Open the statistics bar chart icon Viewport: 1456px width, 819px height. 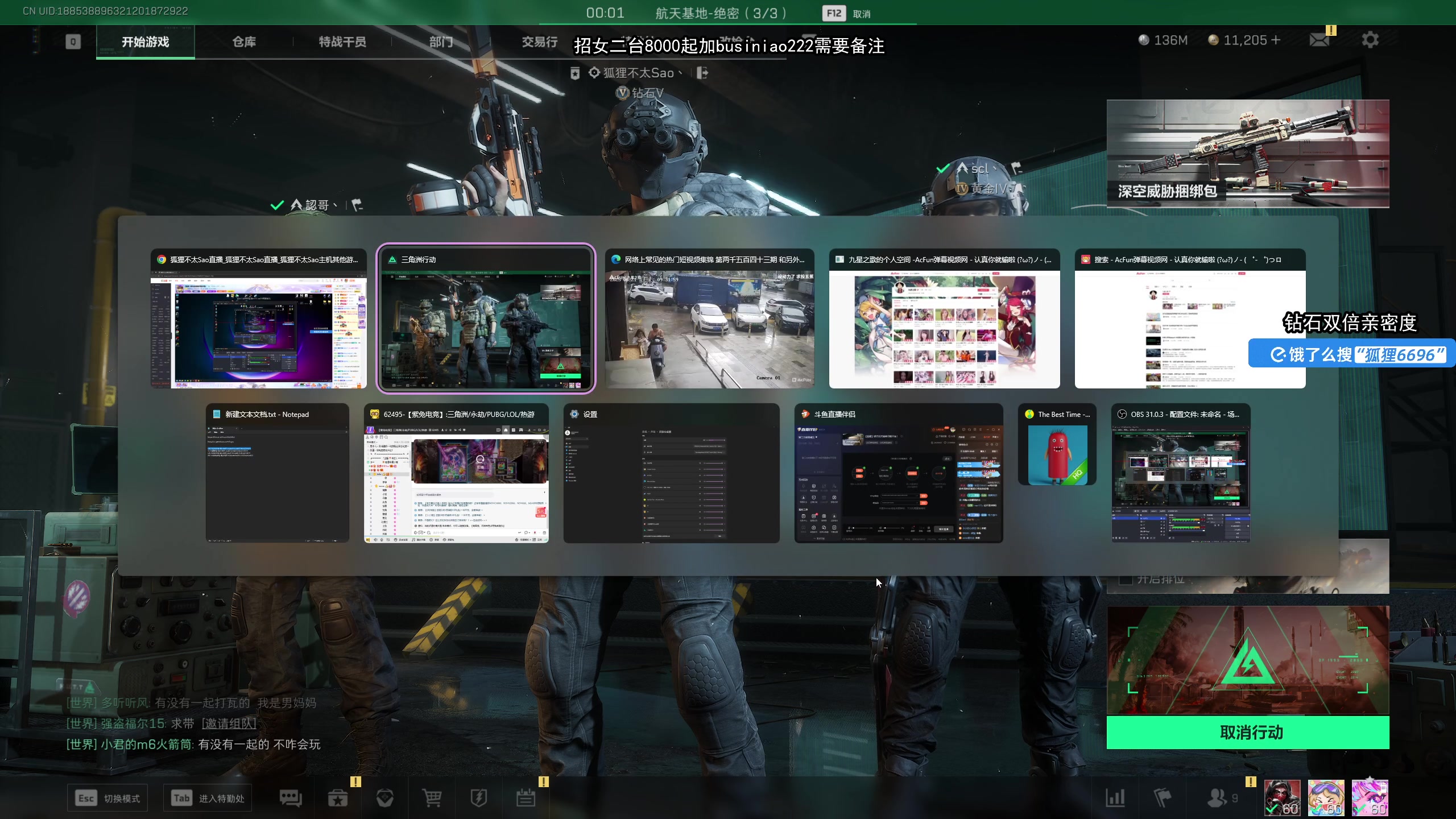click(1115, 797)
